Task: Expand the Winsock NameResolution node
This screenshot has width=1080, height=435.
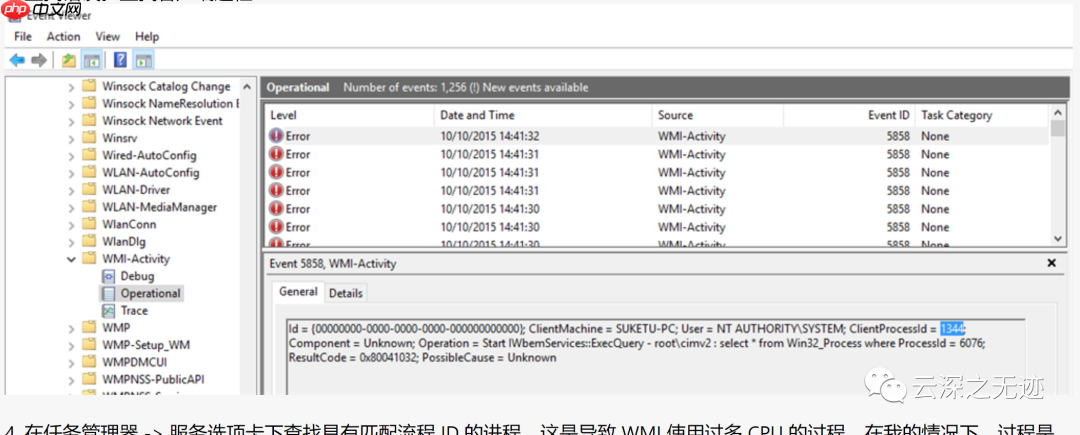Action: click(71, 104)
